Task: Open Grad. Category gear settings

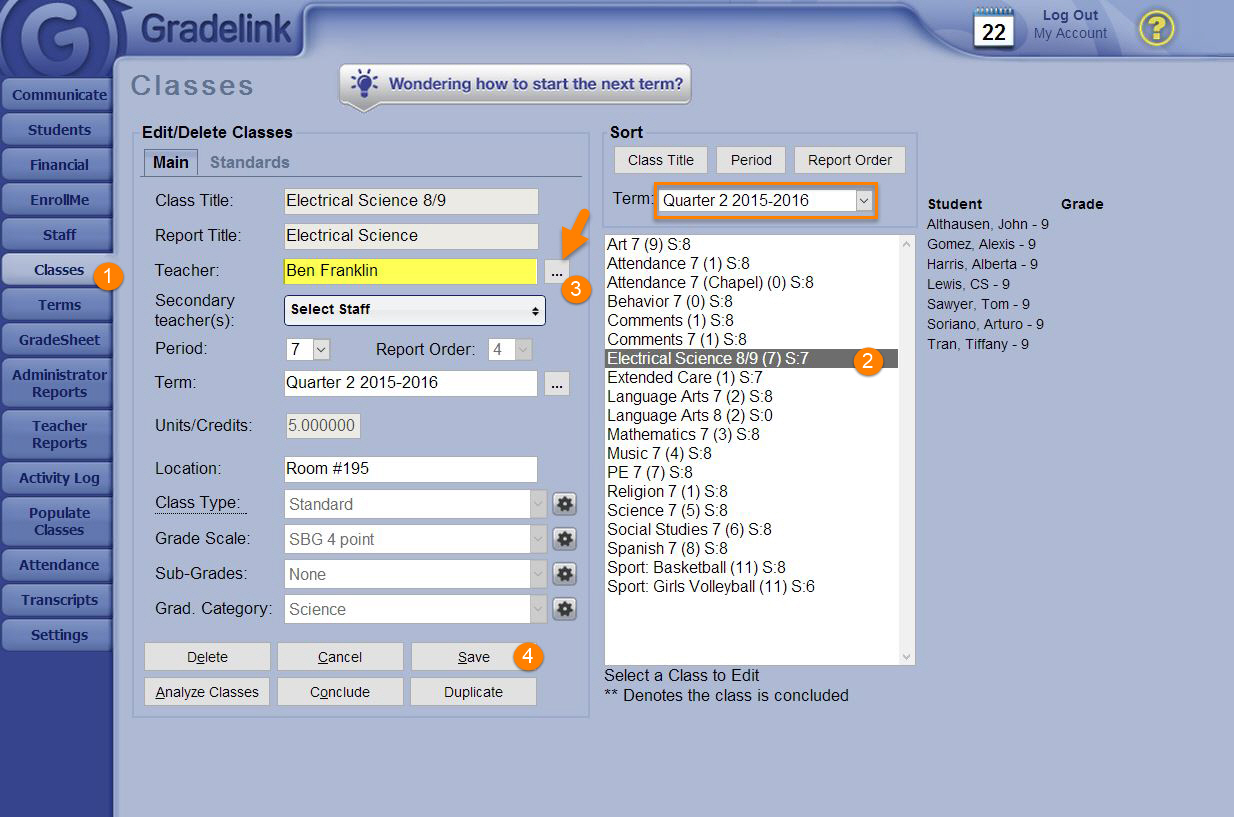Action: (565, 609)
